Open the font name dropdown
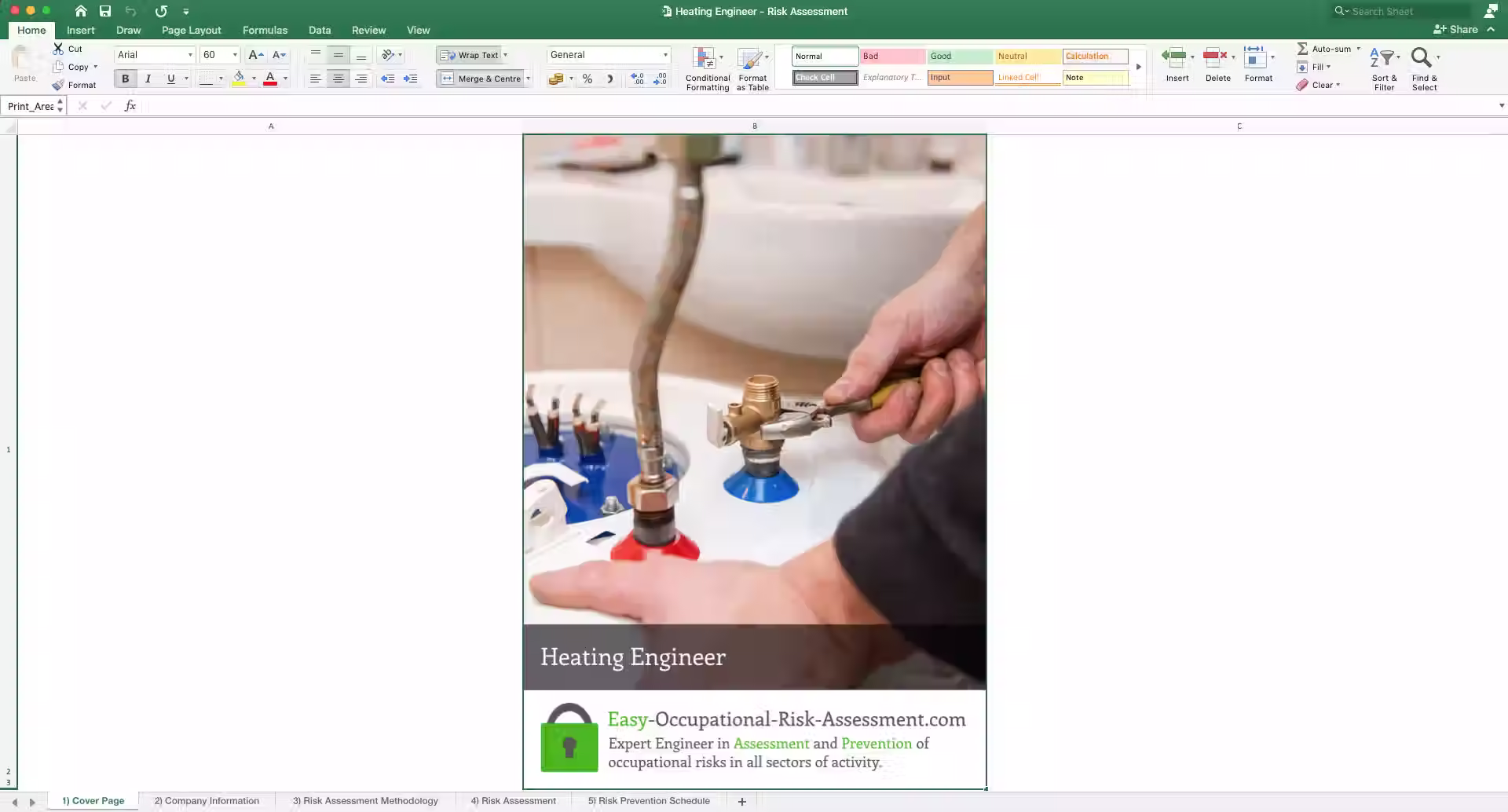 coord(190,55)
